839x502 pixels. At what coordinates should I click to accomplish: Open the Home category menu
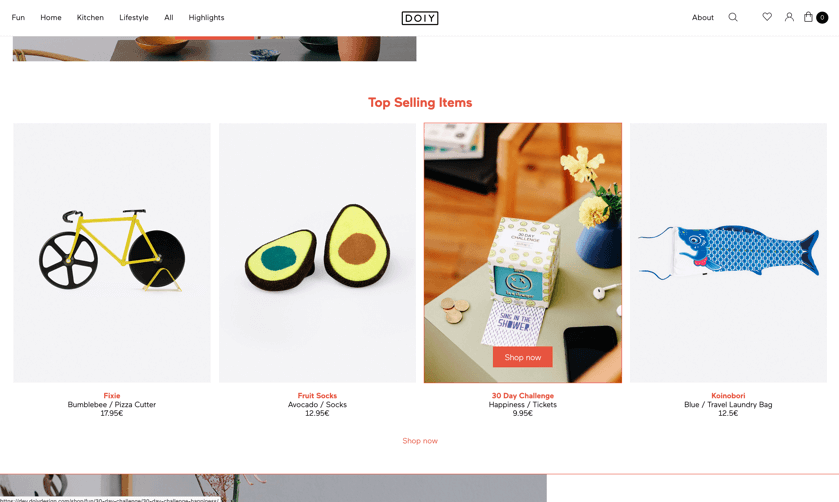51,18
